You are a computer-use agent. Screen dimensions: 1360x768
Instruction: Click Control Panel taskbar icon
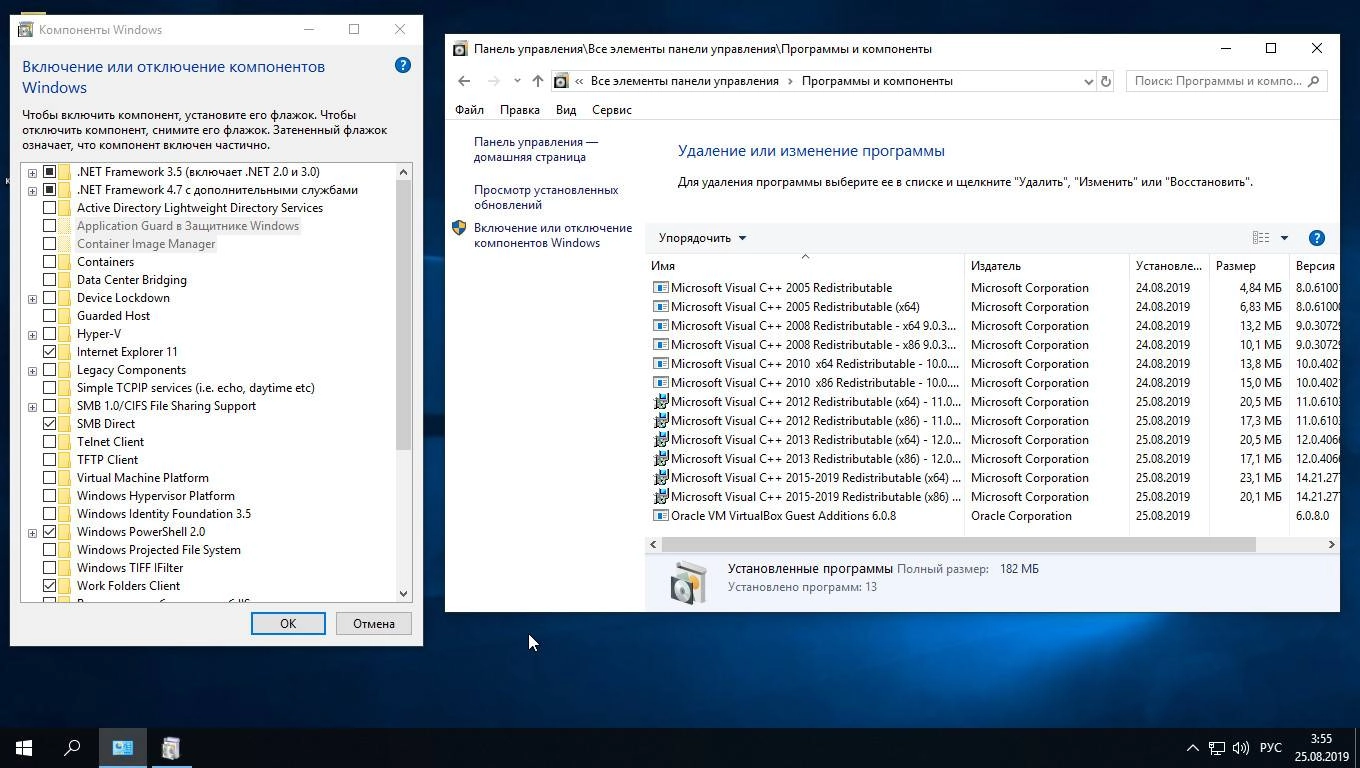(123, 748)
